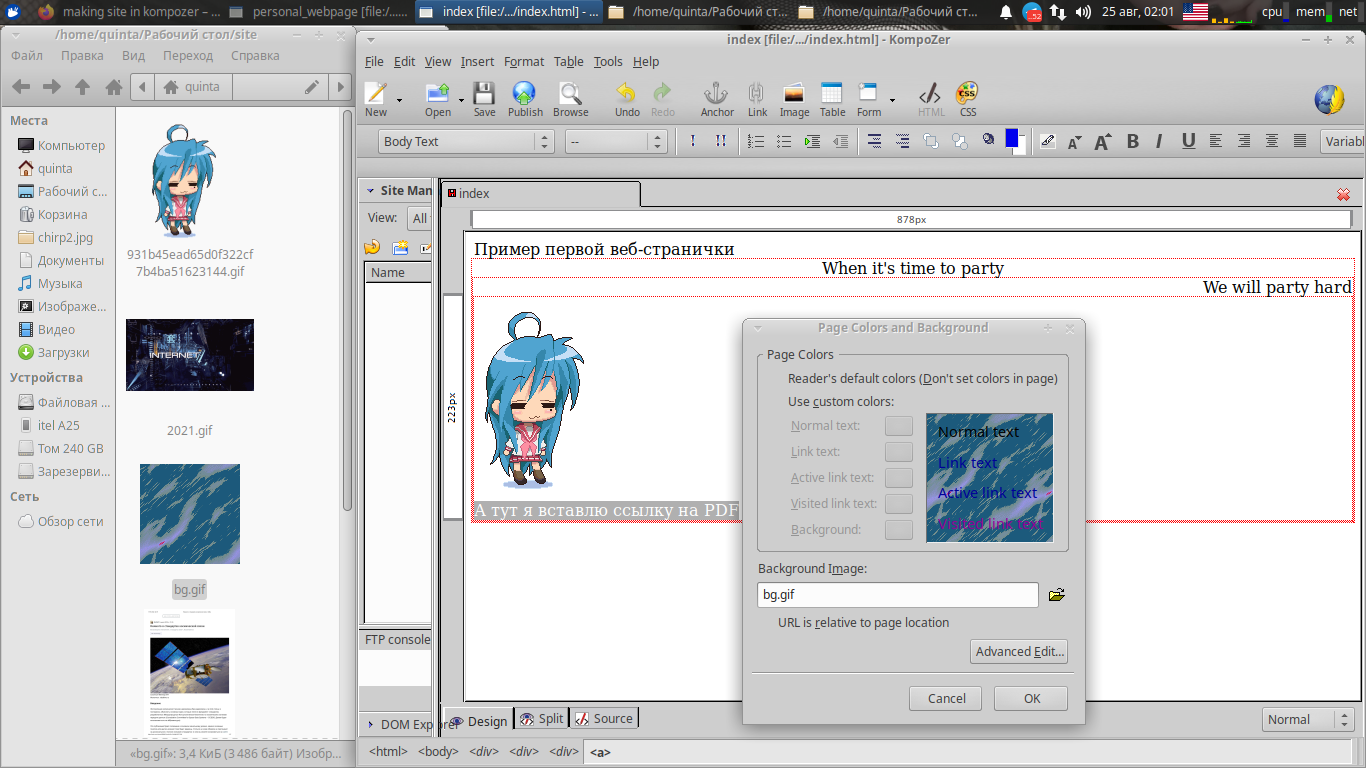
Task: Open the Browse preview tool
Action: point(570,100)
